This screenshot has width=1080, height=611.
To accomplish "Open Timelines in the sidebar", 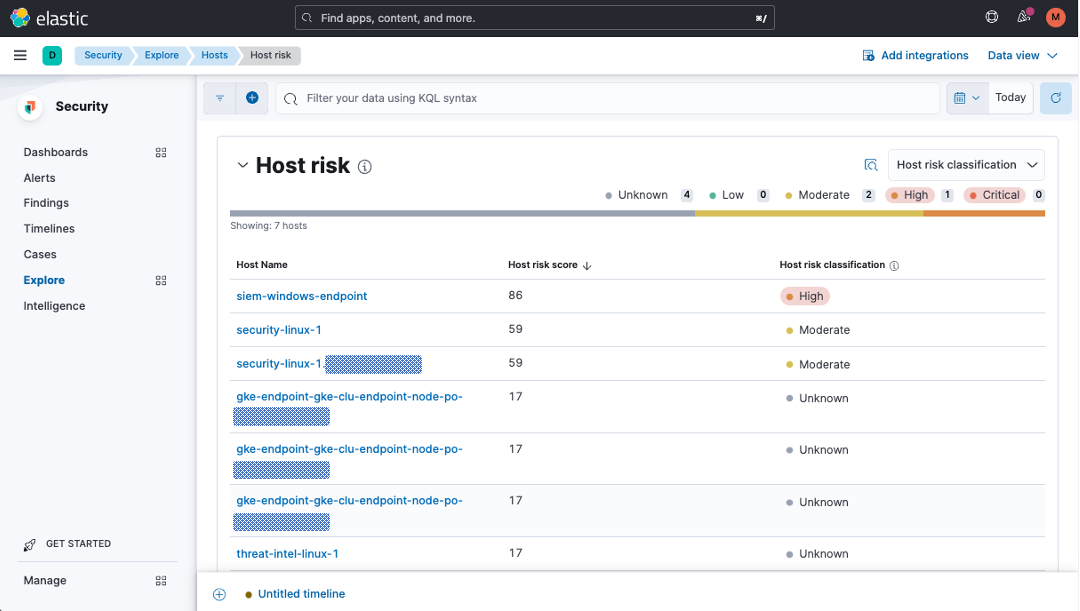I will click(49, 229).
